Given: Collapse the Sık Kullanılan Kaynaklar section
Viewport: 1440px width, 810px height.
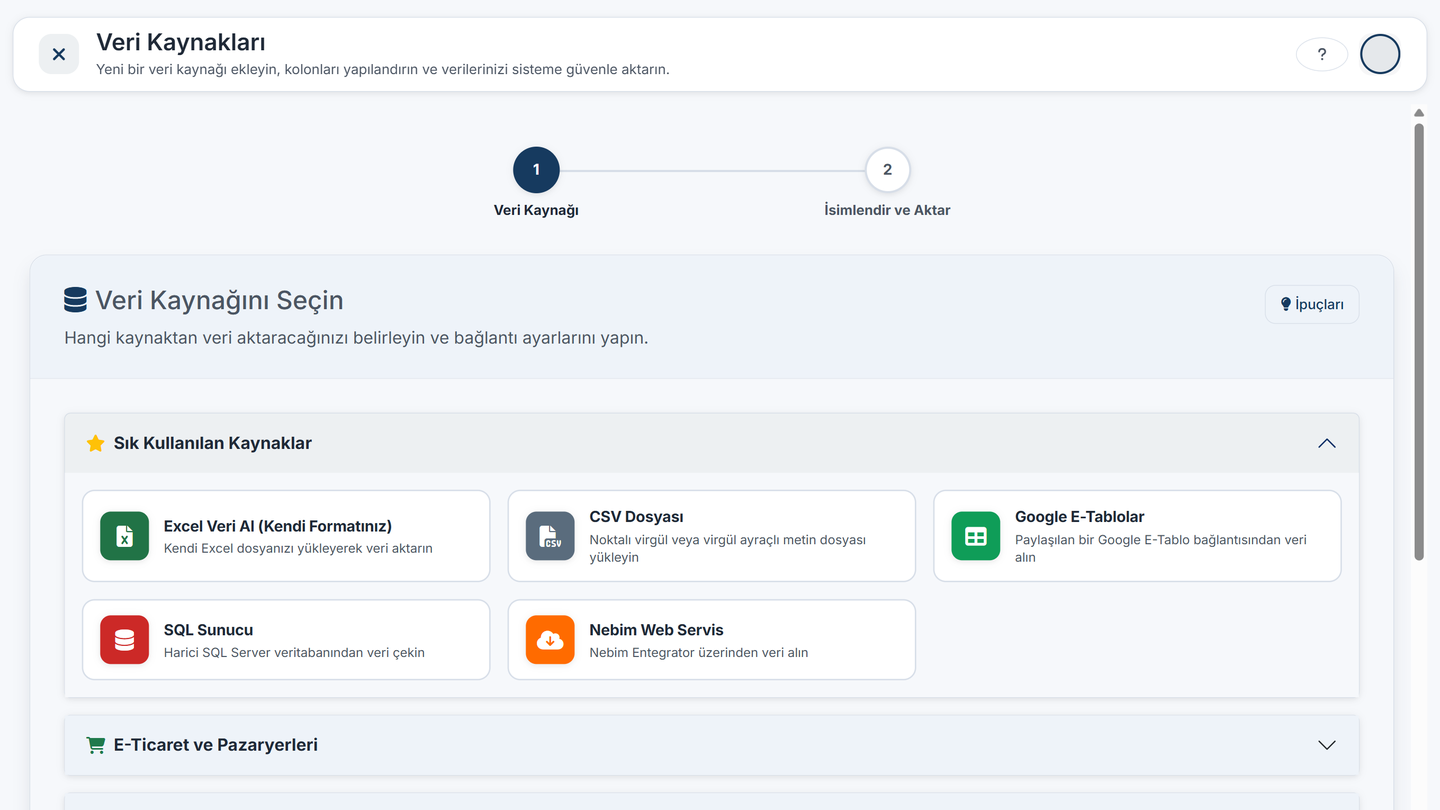Looking at the screenshot, I should (x=1327, y=443).
